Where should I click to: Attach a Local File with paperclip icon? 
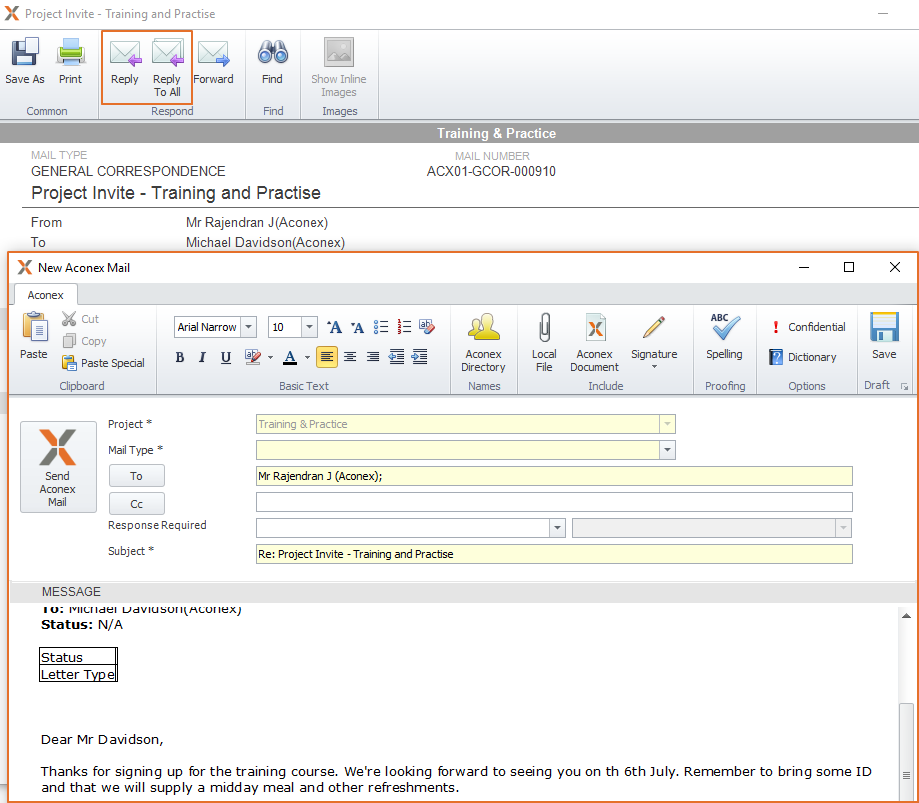[544, 342]
